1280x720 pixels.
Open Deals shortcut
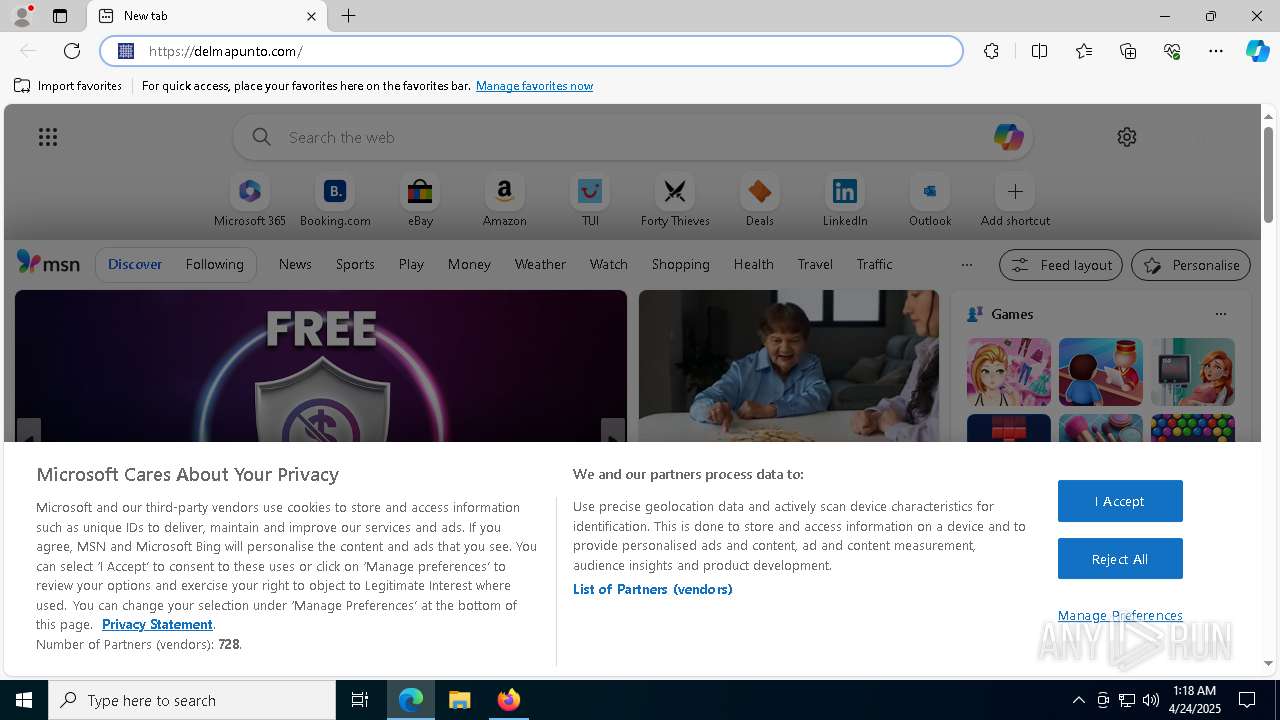[760, 201]
